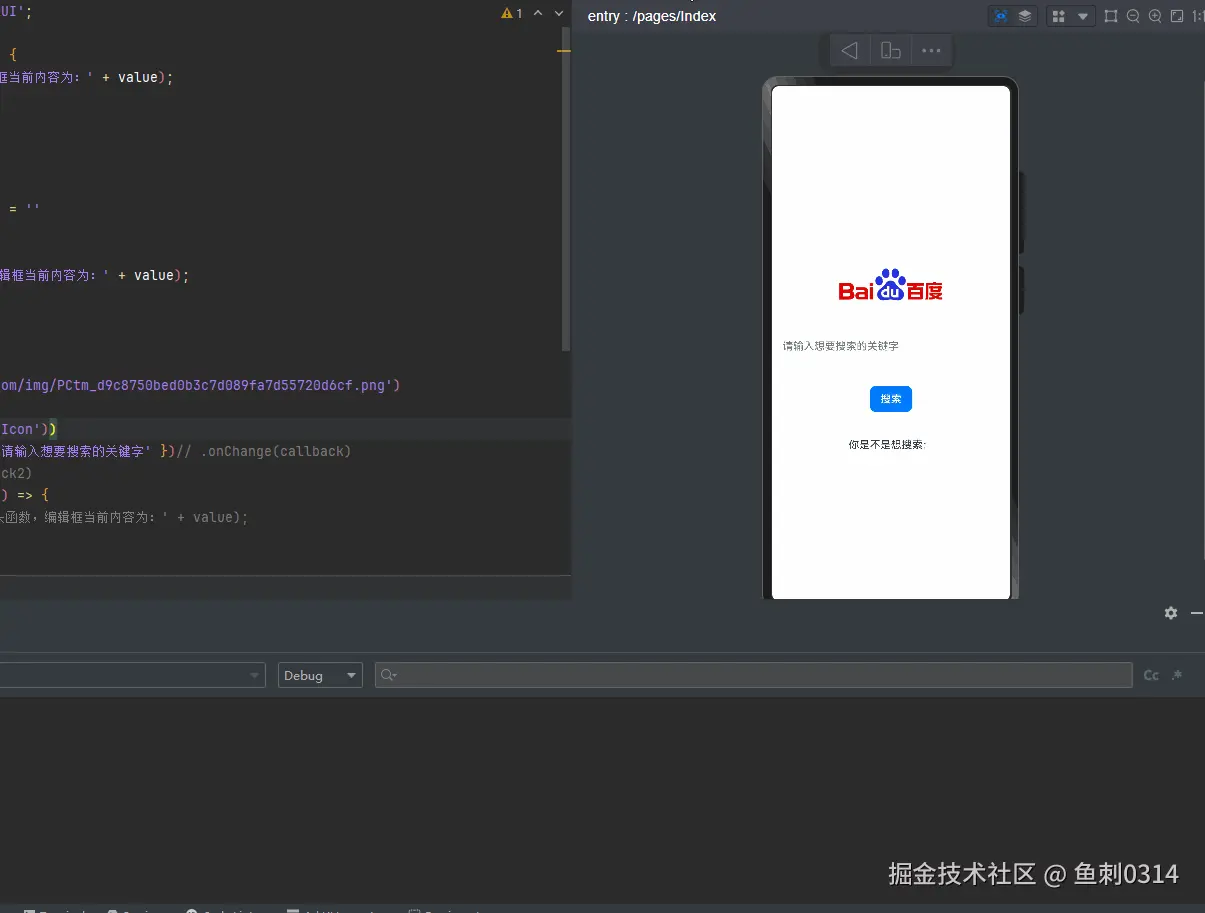Click the editor vertical scrollbar
This screenshot has height=913, width=1205.
(x=565, y=190)
